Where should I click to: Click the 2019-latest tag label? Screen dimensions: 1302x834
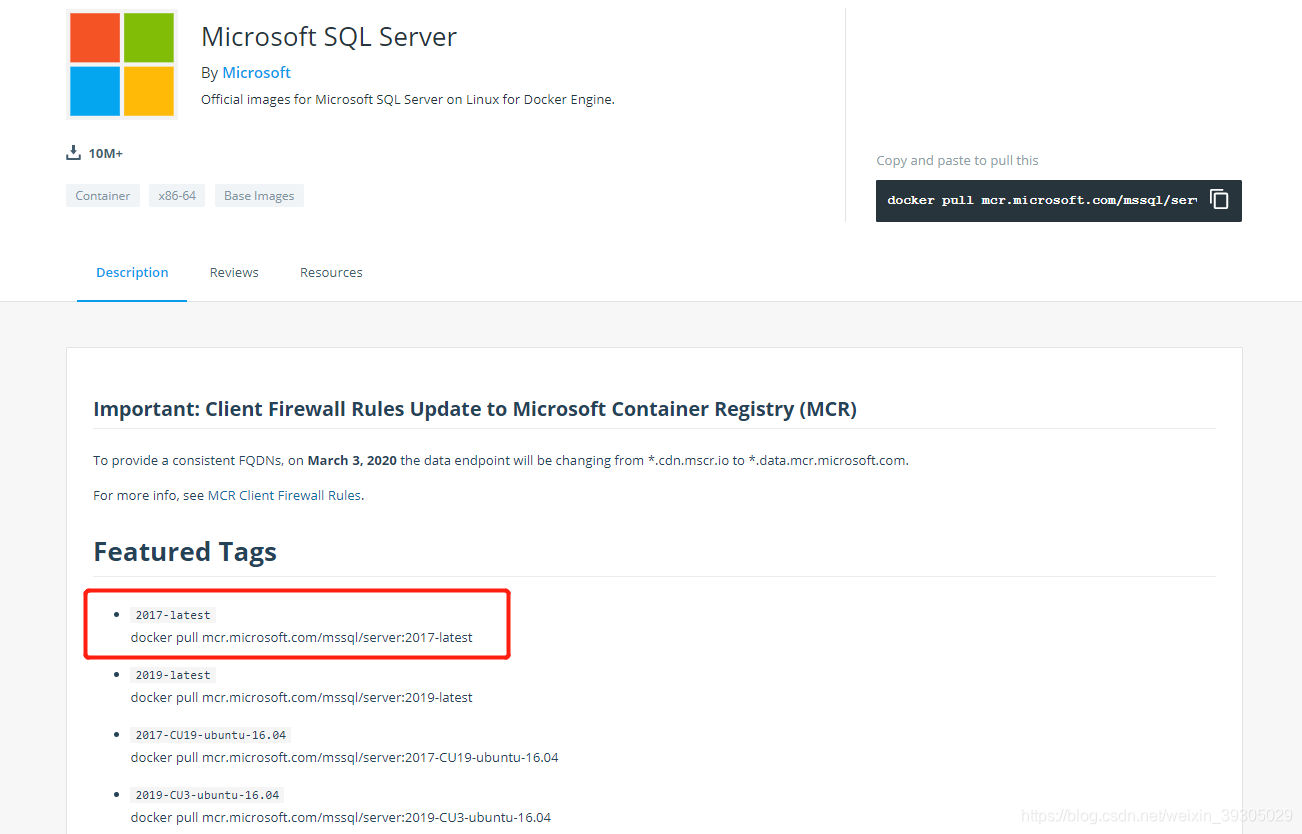(173, 675)
